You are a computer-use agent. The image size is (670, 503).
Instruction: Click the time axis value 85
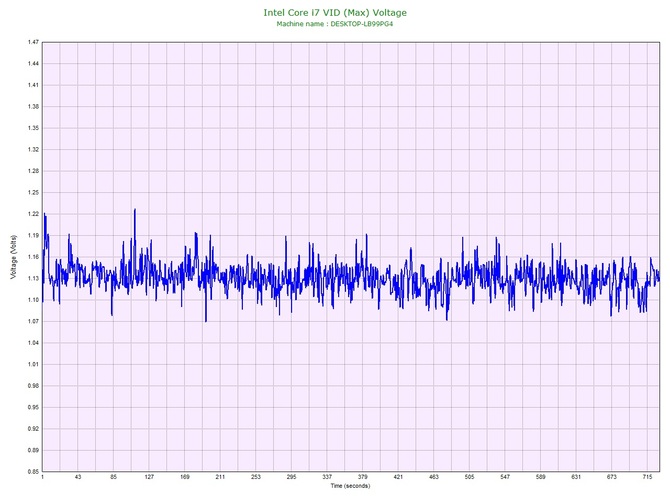point(113,477)
